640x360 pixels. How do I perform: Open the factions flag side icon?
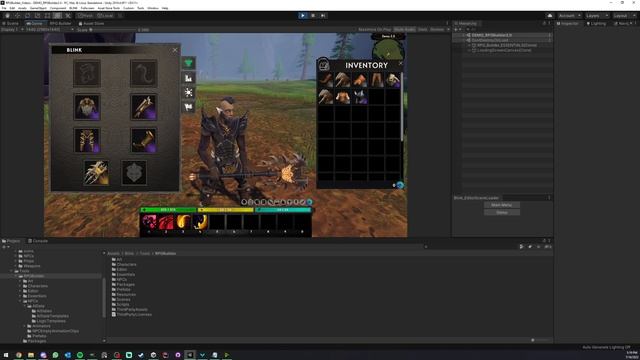coord(189,107)
